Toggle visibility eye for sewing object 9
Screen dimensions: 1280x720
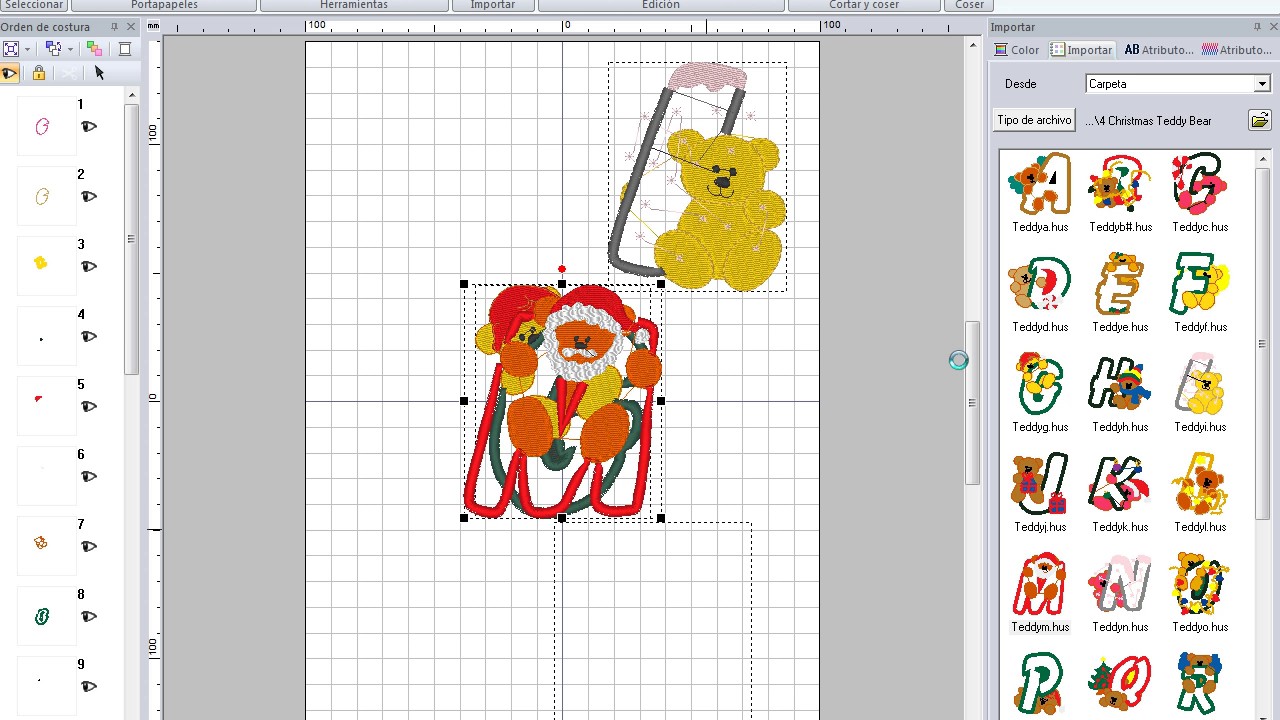89,687
